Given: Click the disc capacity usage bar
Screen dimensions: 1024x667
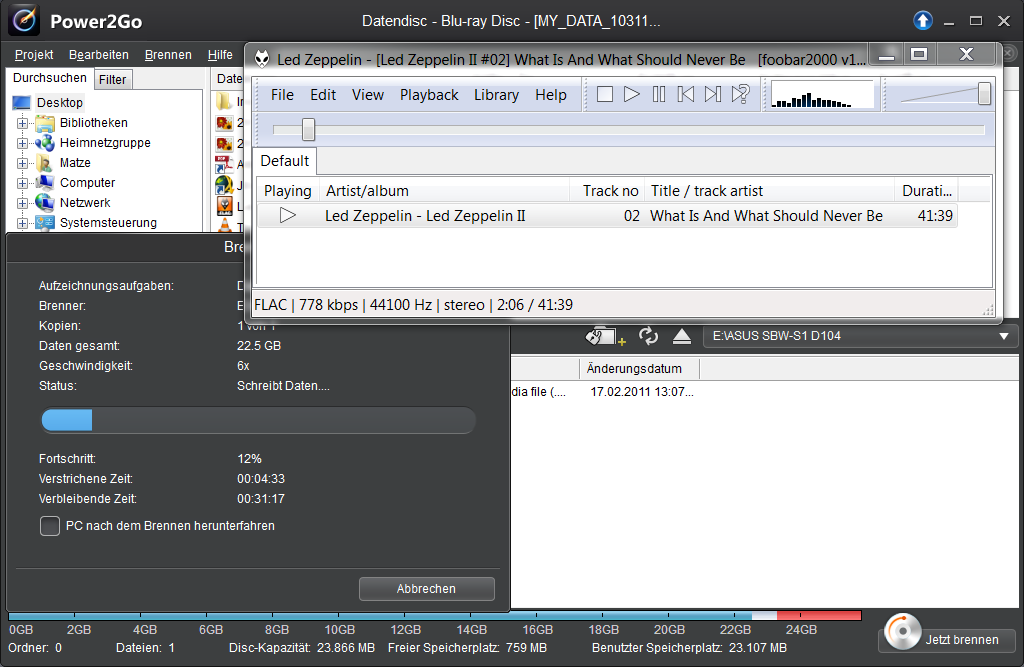Looking at the screenshot, I should pyautogui.click(x=435, y=615).
